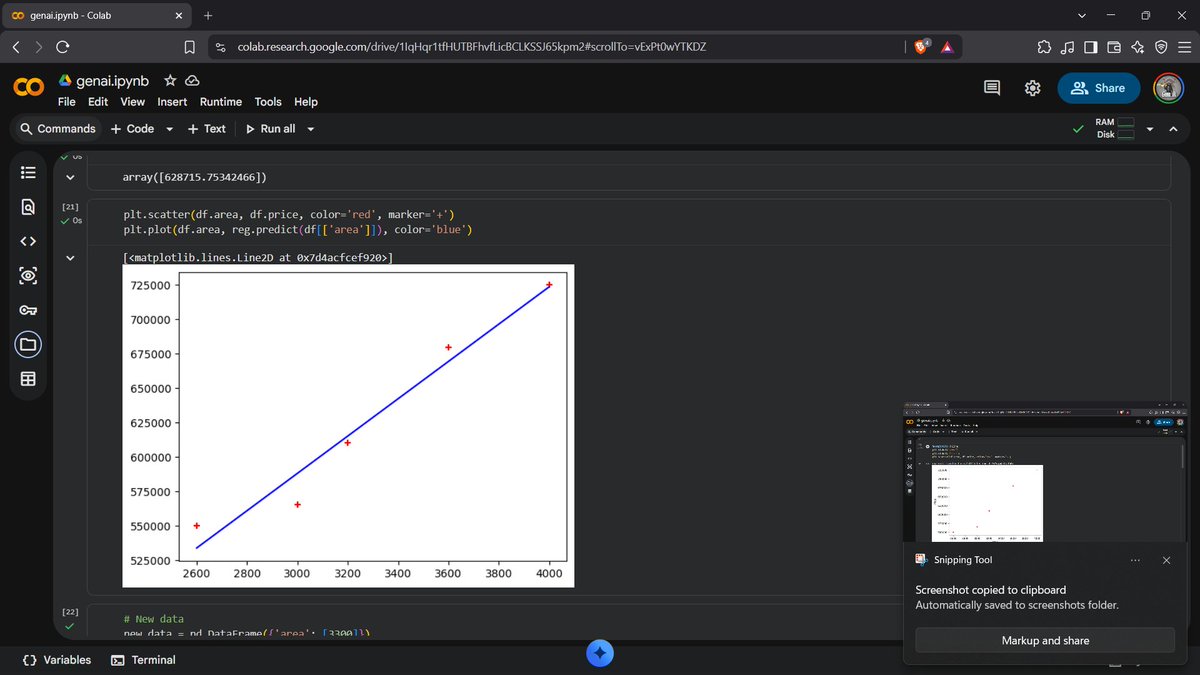The width and height of the screenshot is (1200, 675).
Task: Select the genai.ipynb - Colab browser tab
Action: [x=95, y=15]
